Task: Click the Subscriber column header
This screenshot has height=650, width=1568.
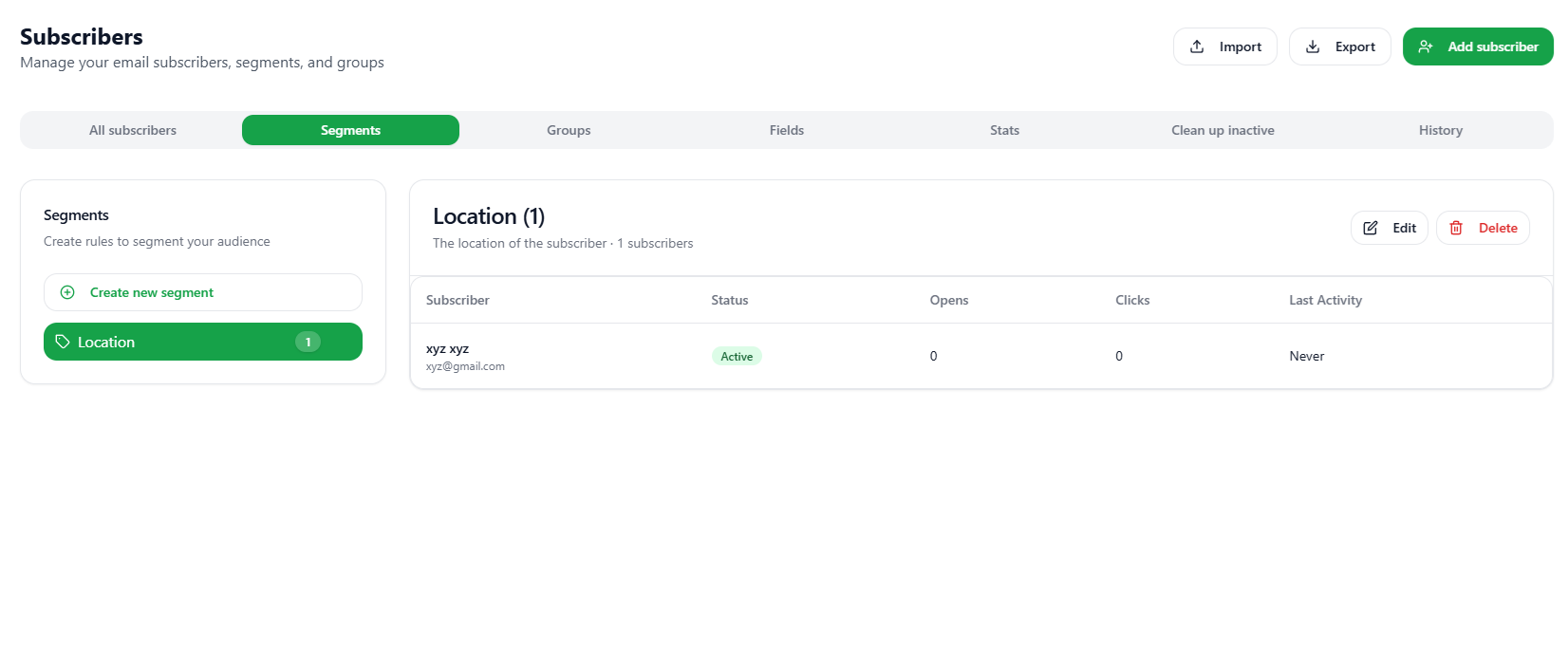Action: (457, 300)
